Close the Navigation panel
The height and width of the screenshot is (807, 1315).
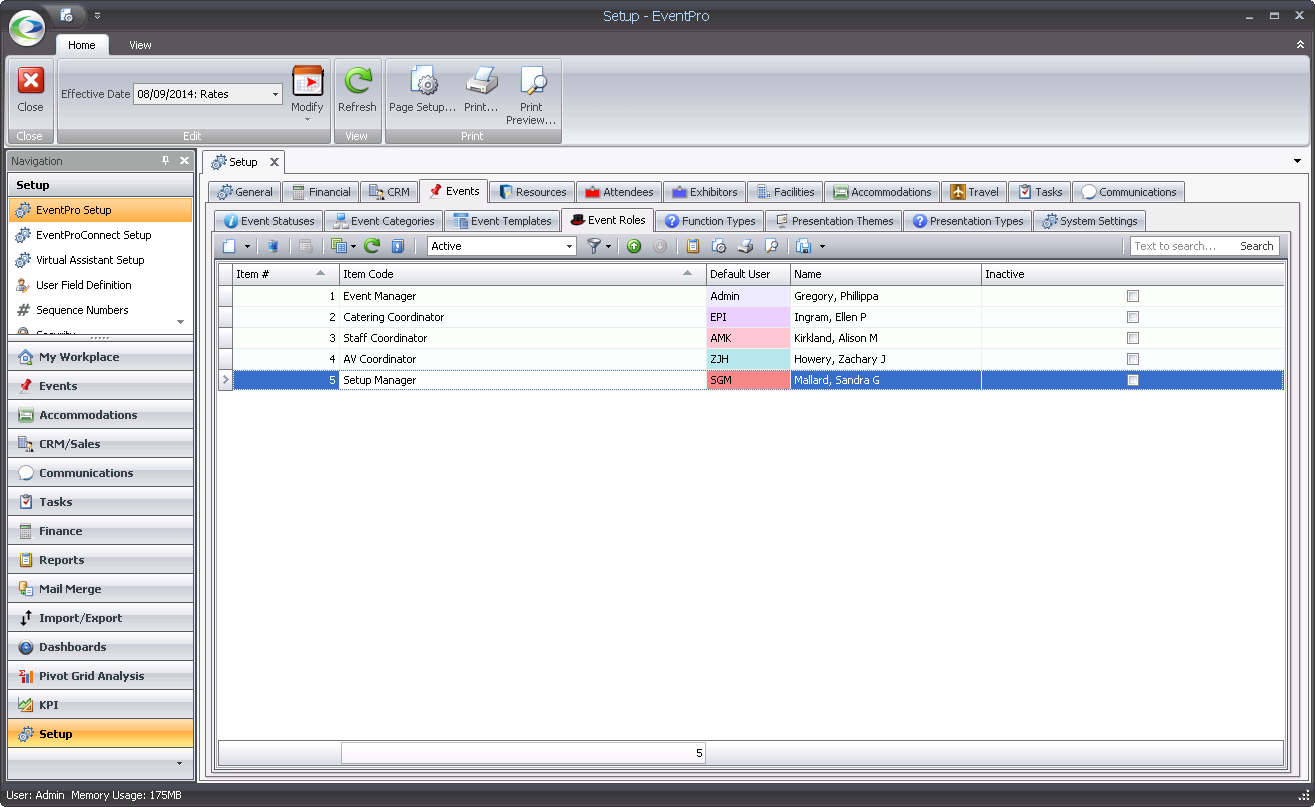click(184, 161)
